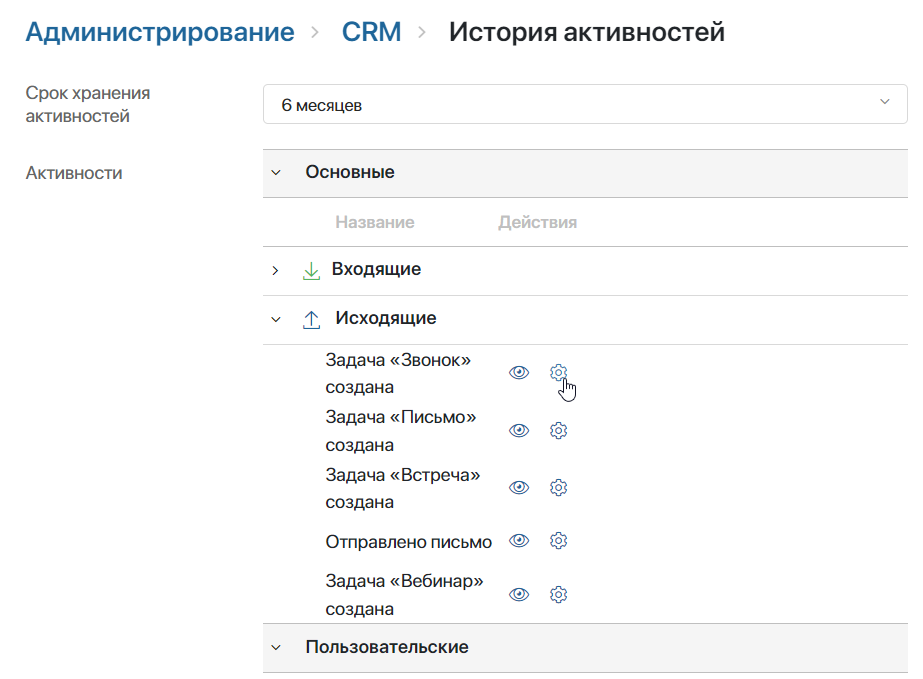Toggle visibility eye for Задача «Звонок» создана
Image resolution: width=923 pixels, height=679 pixels.
[x=519, y=373]
